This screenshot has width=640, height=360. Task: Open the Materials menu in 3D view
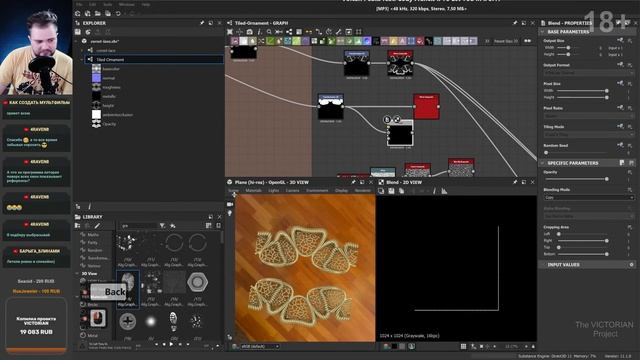[x=253, y=191]
